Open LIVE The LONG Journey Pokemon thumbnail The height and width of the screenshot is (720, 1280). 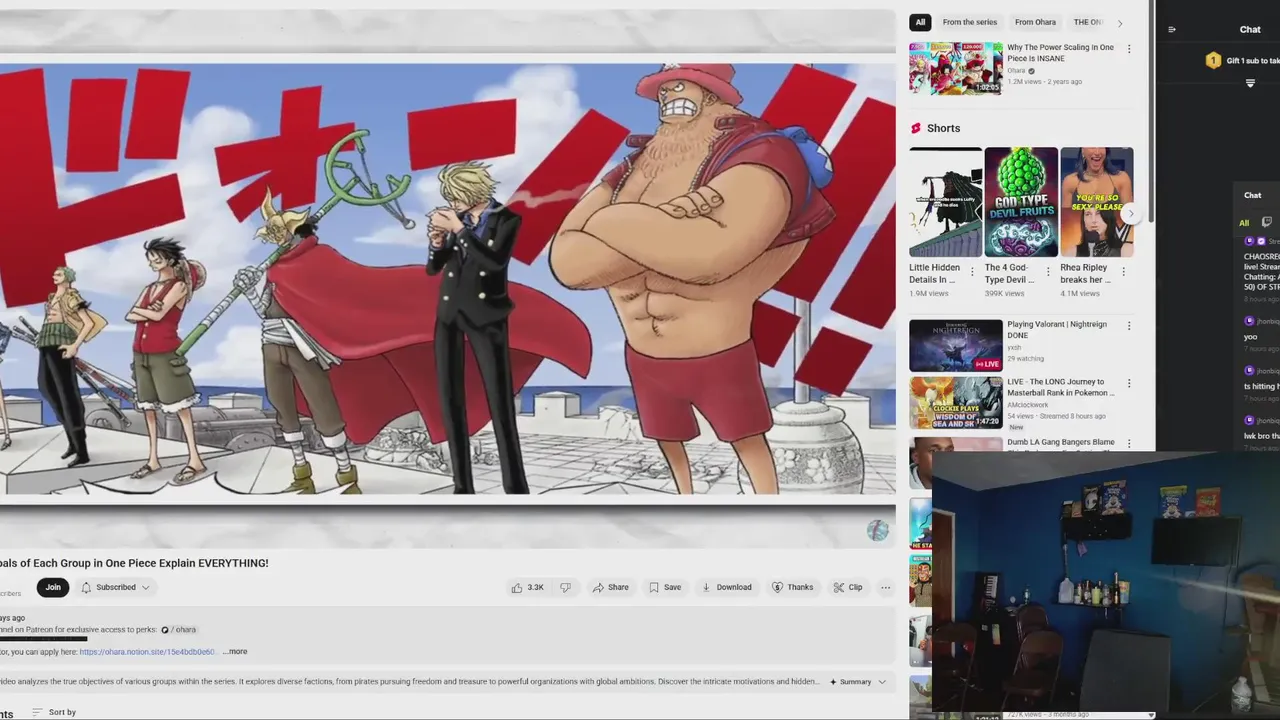click(955, 402)
